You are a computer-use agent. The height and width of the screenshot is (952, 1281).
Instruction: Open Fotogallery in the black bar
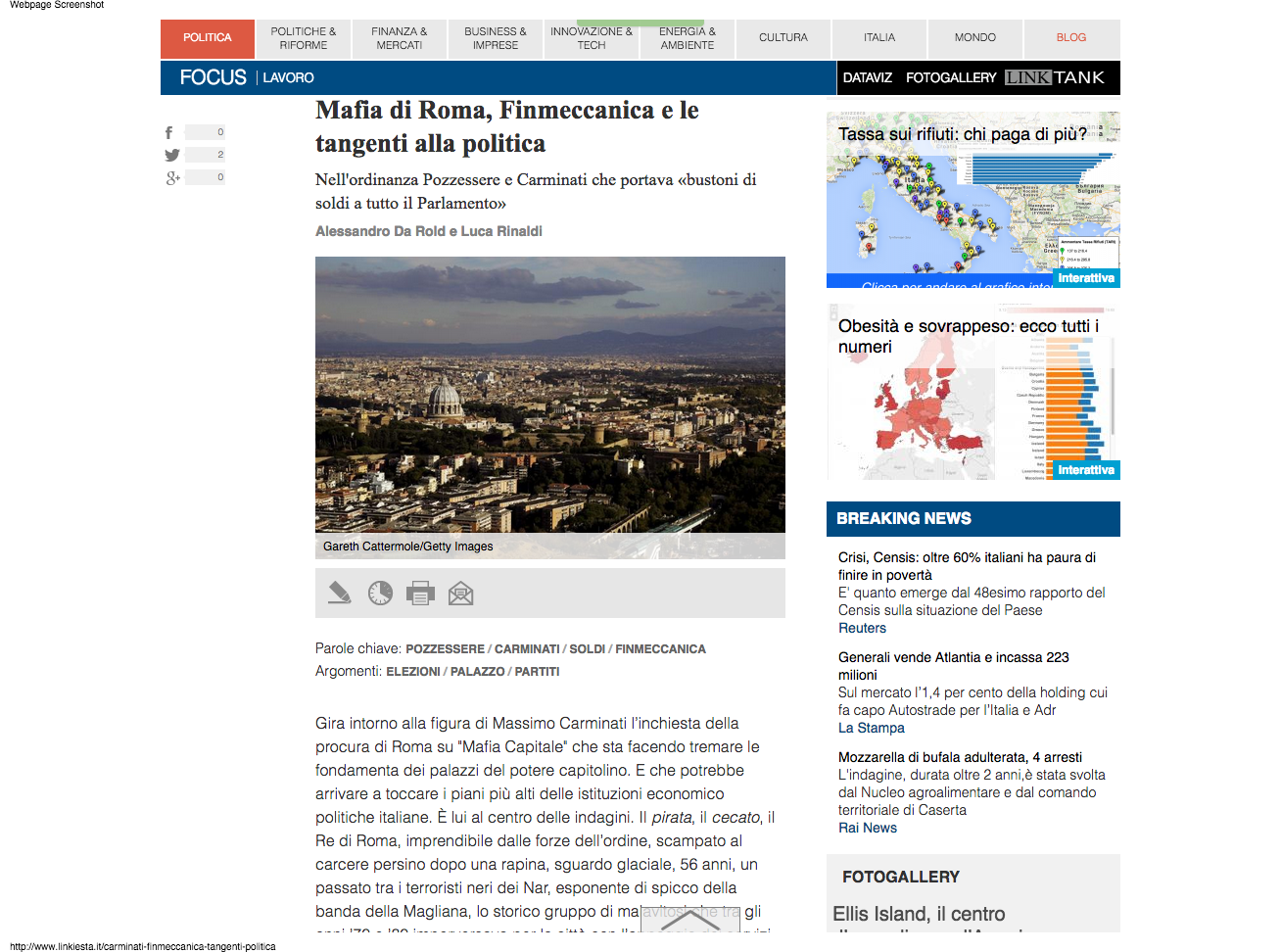[x=951, y=77]
